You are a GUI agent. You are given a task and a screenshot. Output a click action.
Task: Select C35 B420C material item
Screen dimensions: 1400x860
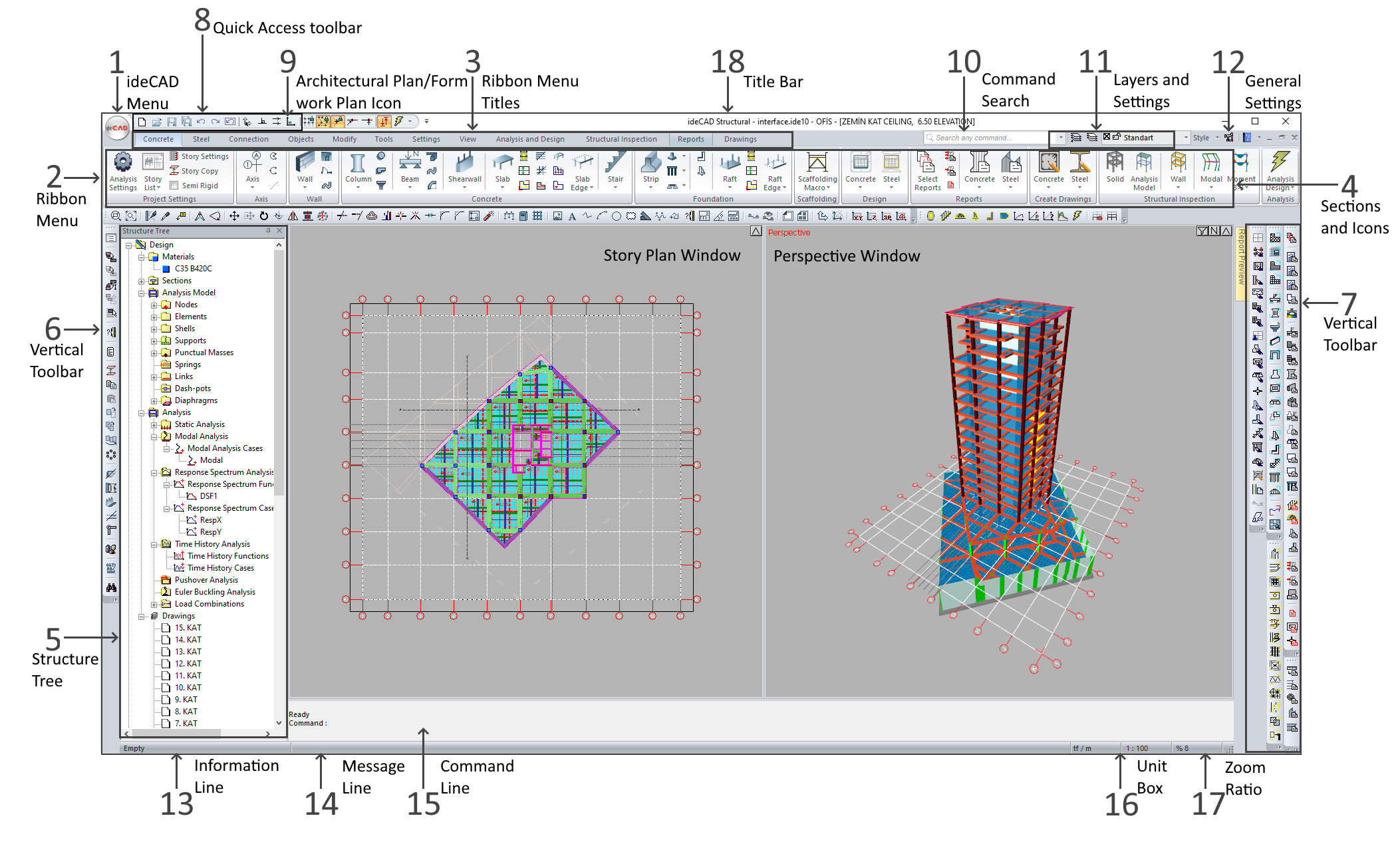193,269
